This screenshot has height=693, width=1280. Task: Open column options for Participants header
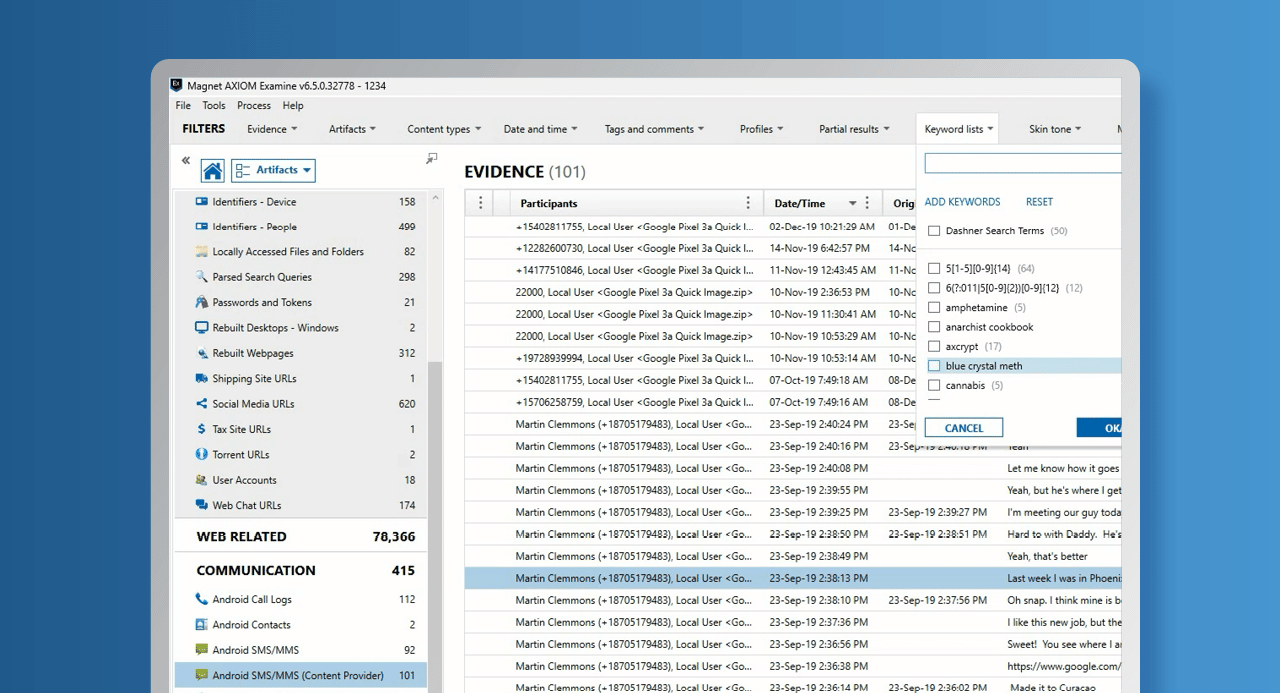click(x=748, y=203)
